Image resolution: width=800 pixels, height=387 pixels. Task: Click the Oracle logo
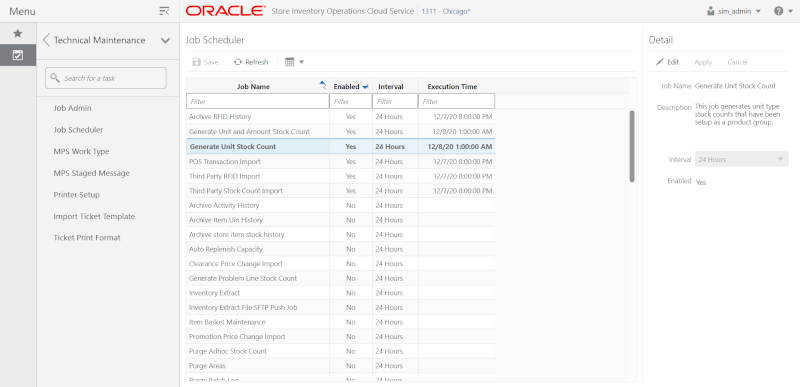[226, 11]
